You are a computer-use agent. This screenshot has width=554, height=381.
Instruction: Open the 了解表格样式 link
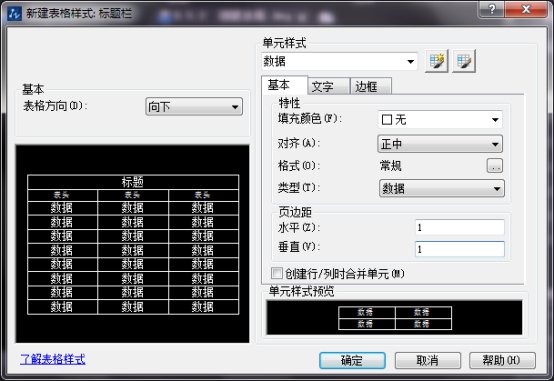[53, 359]
